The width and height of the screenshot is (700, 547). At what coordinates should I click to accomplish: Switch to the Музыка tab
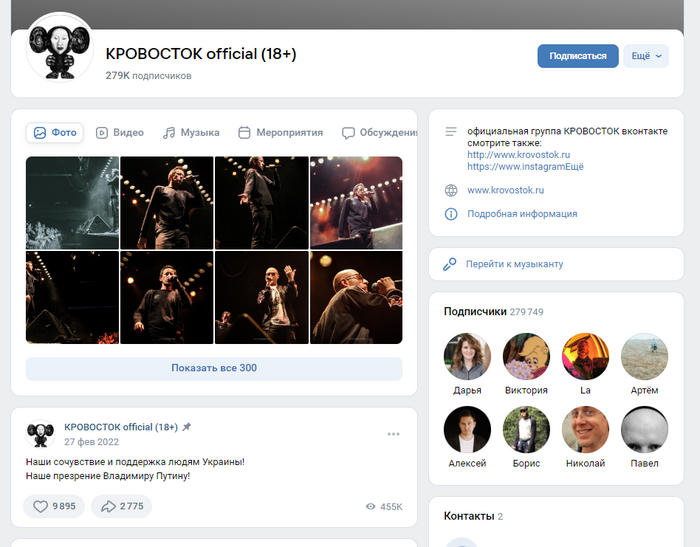click(x=191, y=133)
